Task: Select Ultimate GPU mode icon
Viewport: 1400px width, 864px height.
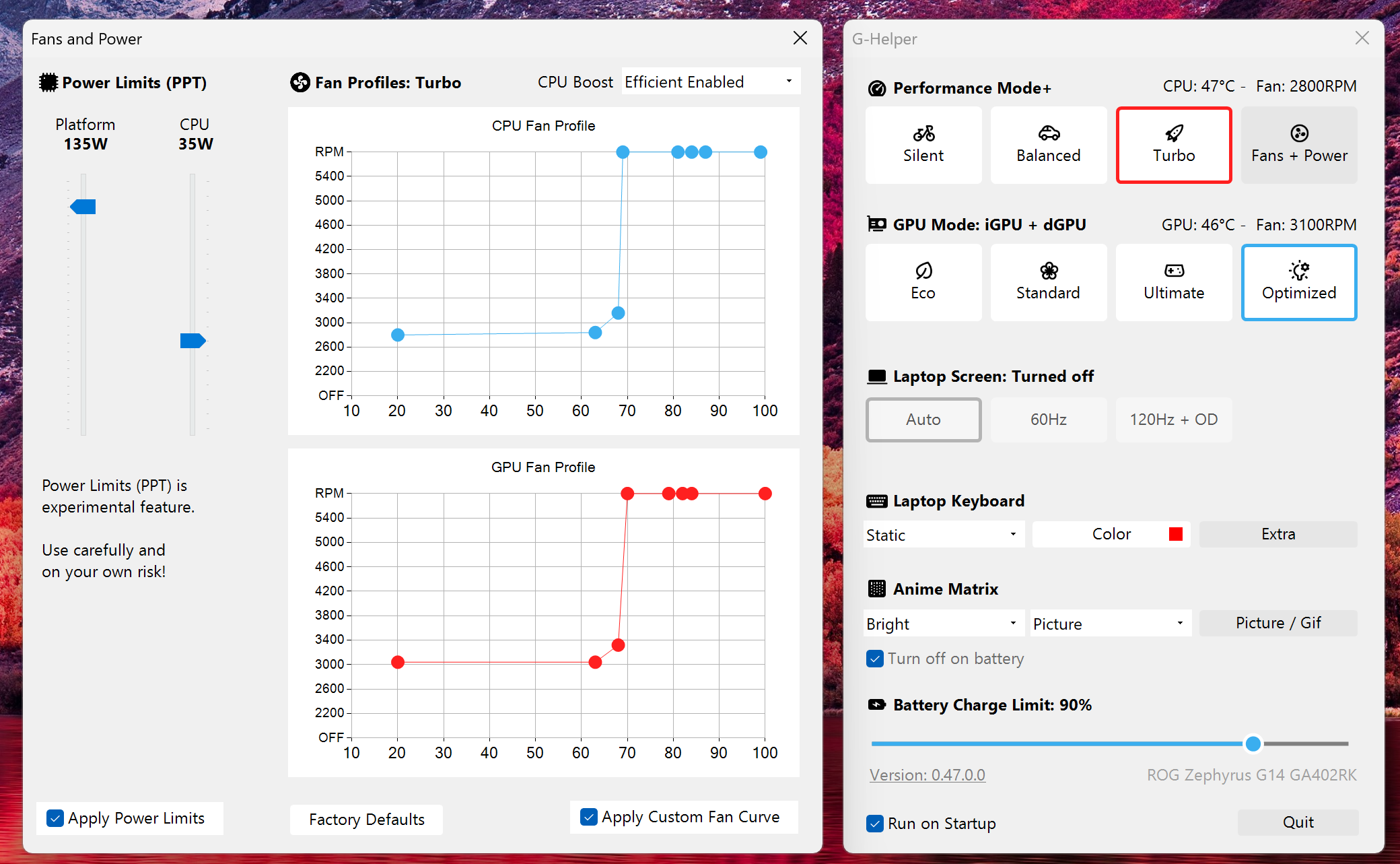Action: click(1173, 271)
